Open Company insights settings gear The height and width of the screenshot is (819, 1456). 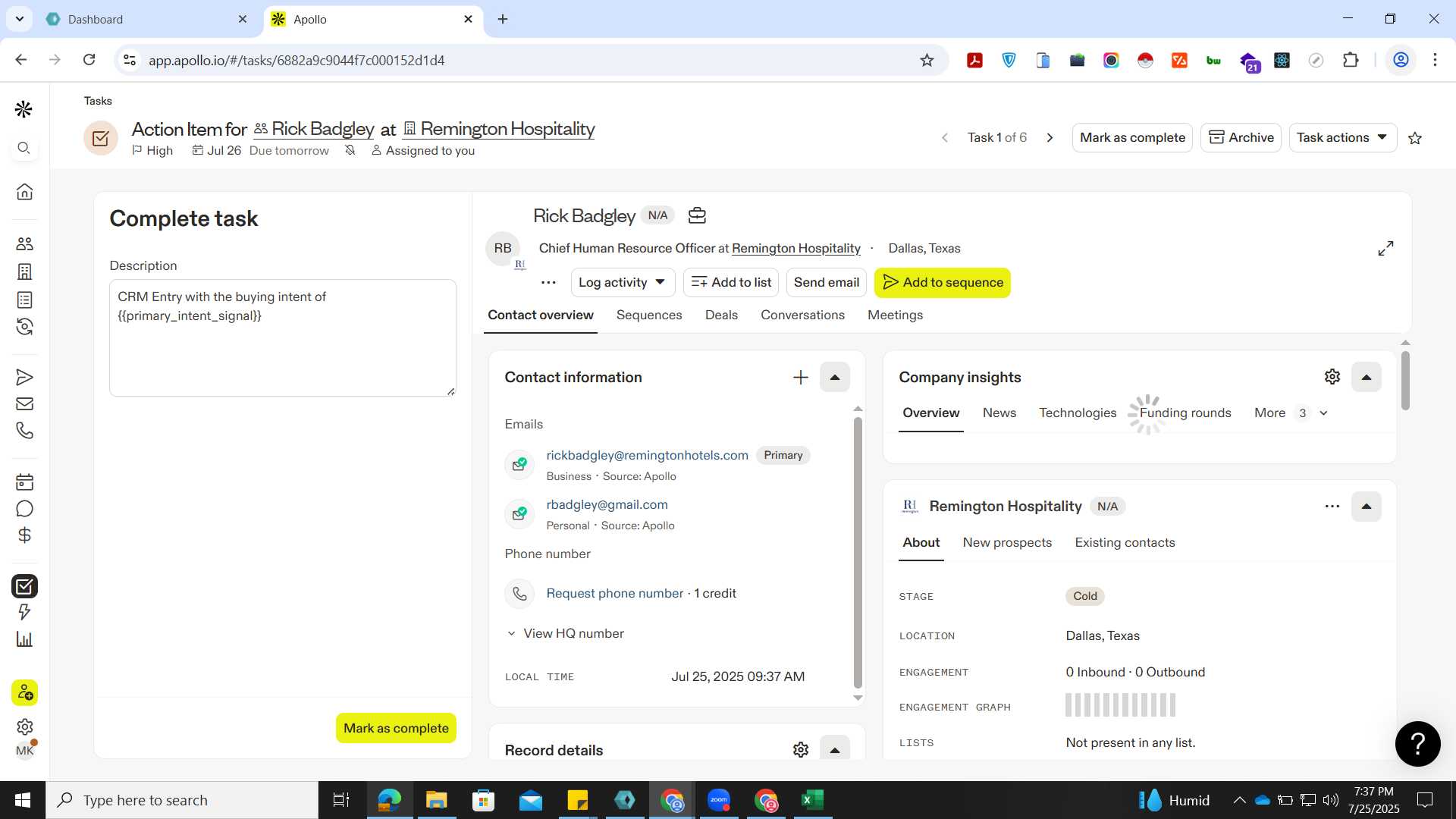point(1332,377)
